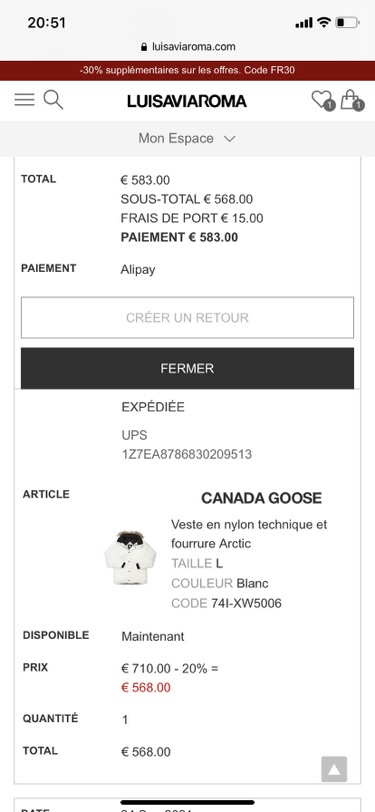Click the Créer un retour button
This screenshot has height=812, width=375.
tap(188, 317)
